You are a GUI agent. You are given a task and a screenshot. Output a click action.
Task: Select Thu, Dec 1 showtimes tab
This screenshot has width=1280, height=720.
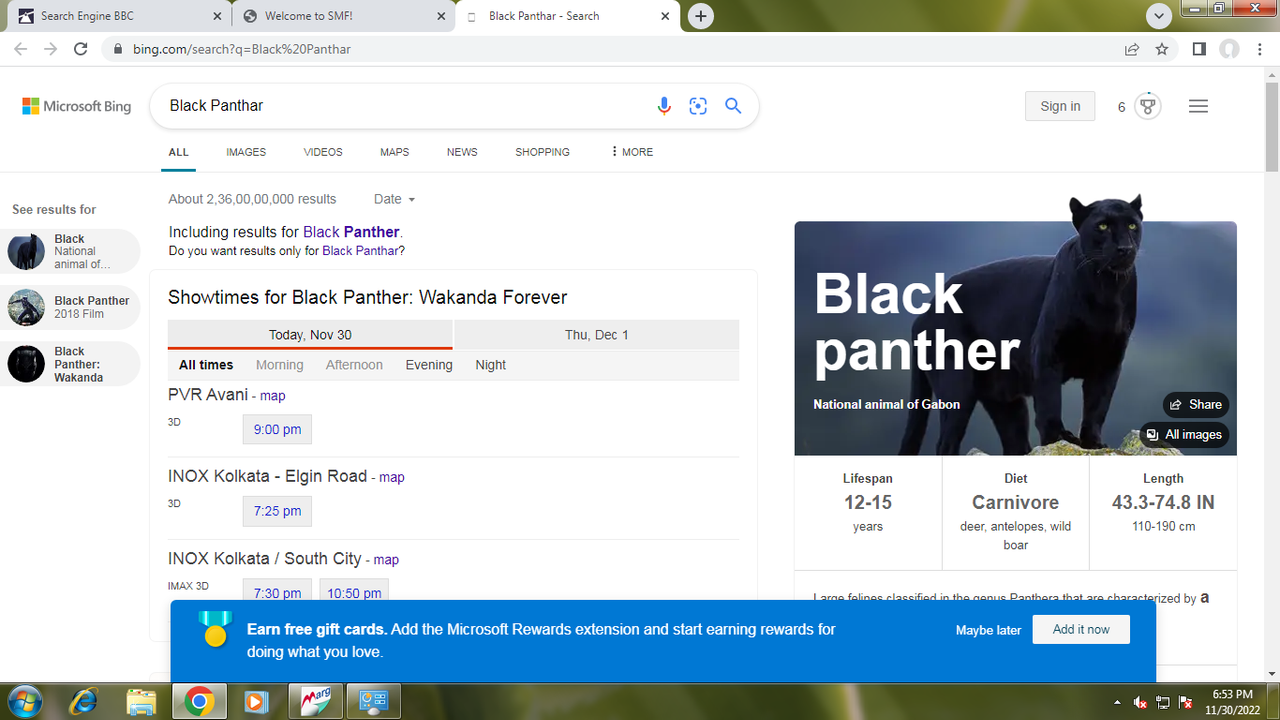point(597,335)
